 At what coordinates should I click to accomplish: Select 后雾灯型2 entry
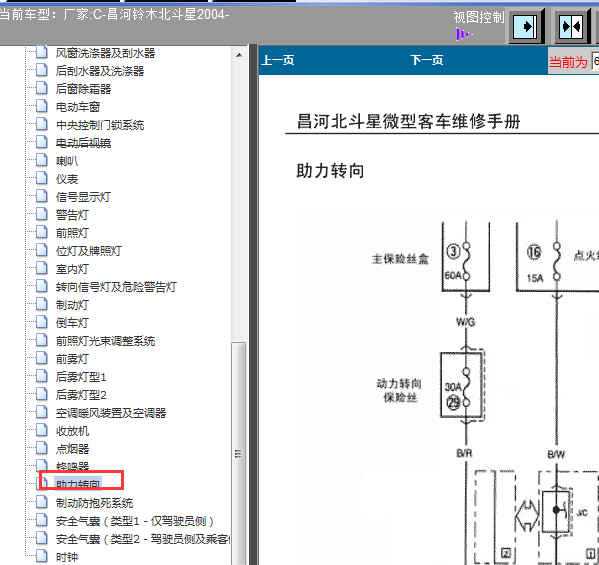81,395
